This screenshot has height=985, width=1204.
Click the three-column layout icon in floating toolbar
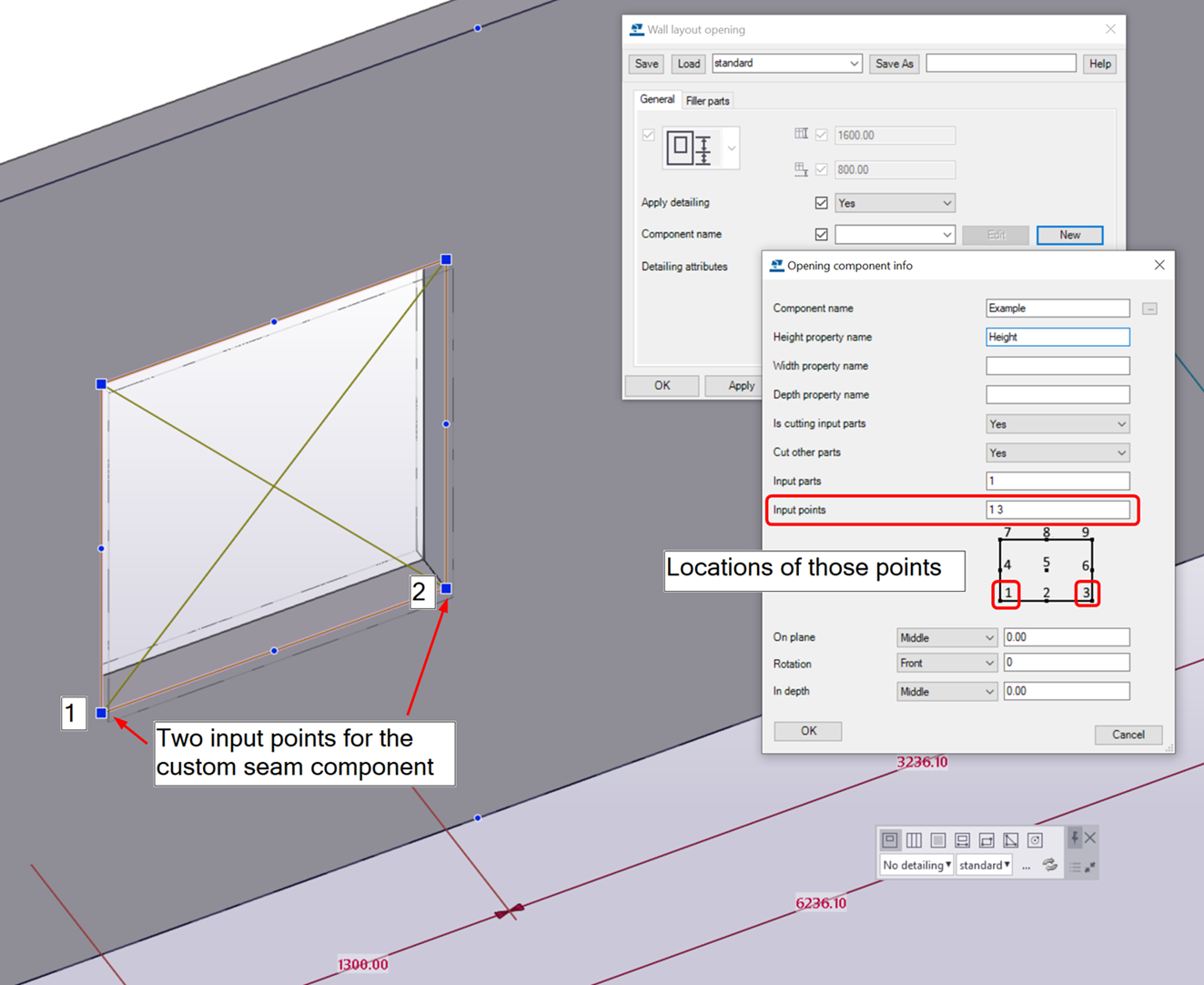click(x=914, y=840)
